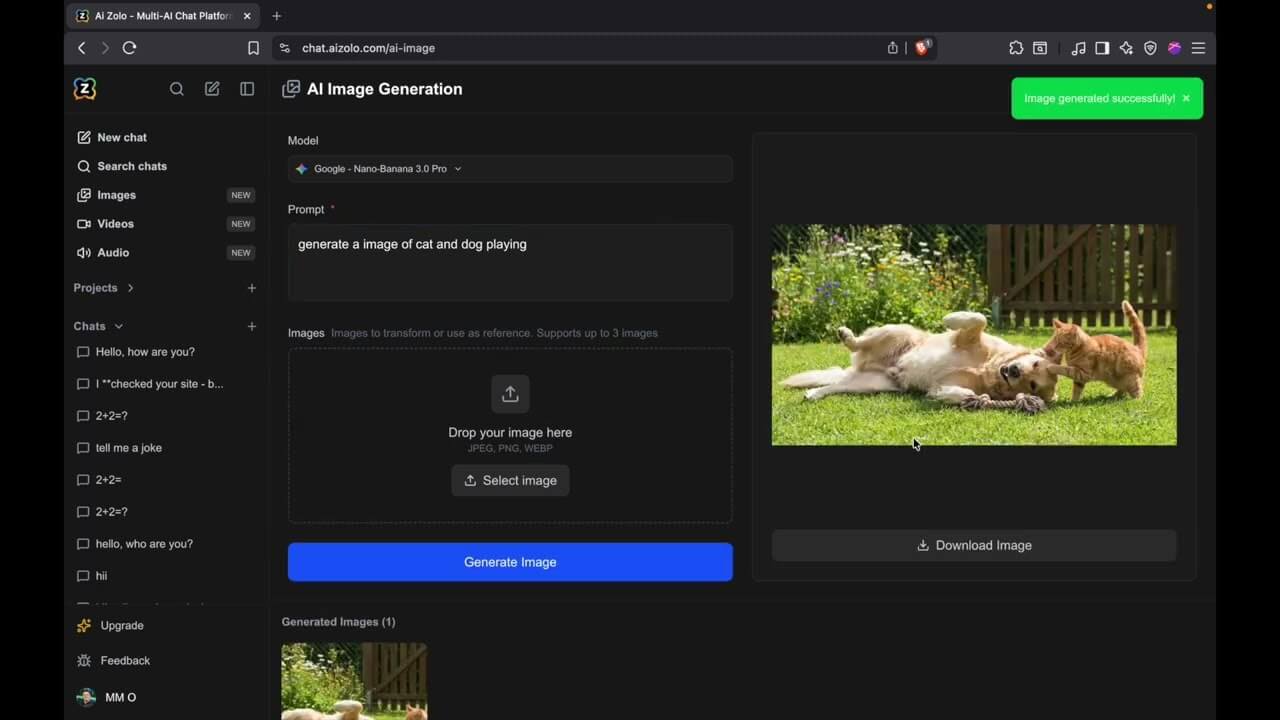Viewport: 1280px width, 720px height.
Task: Collapse the sidebar with the panel icon
Action: click(247, 89)
